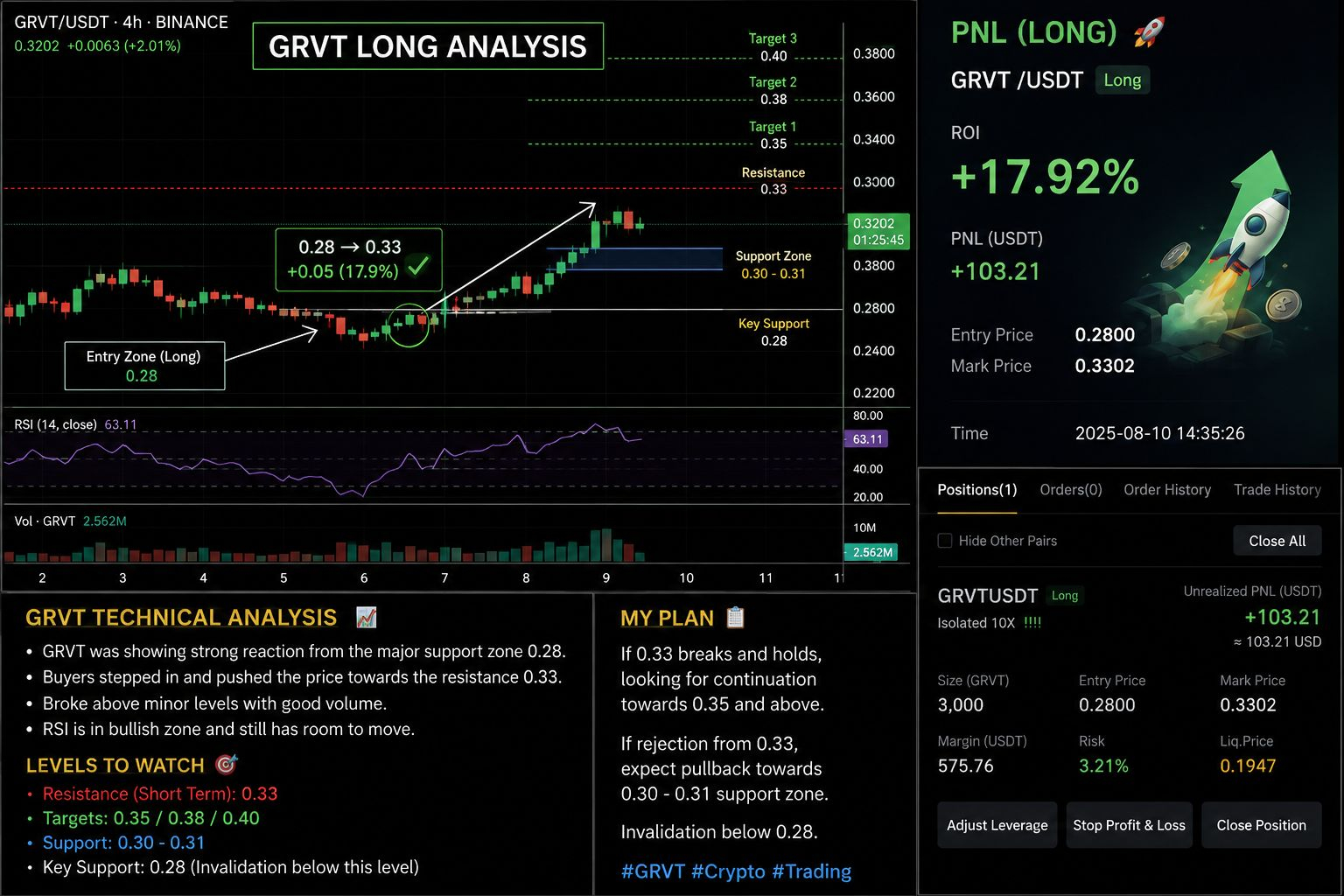Viewport: 1344px width, 896px height.
Task: Click the Long tag beside GRVTUSDT
Action: click(1065, 596)
